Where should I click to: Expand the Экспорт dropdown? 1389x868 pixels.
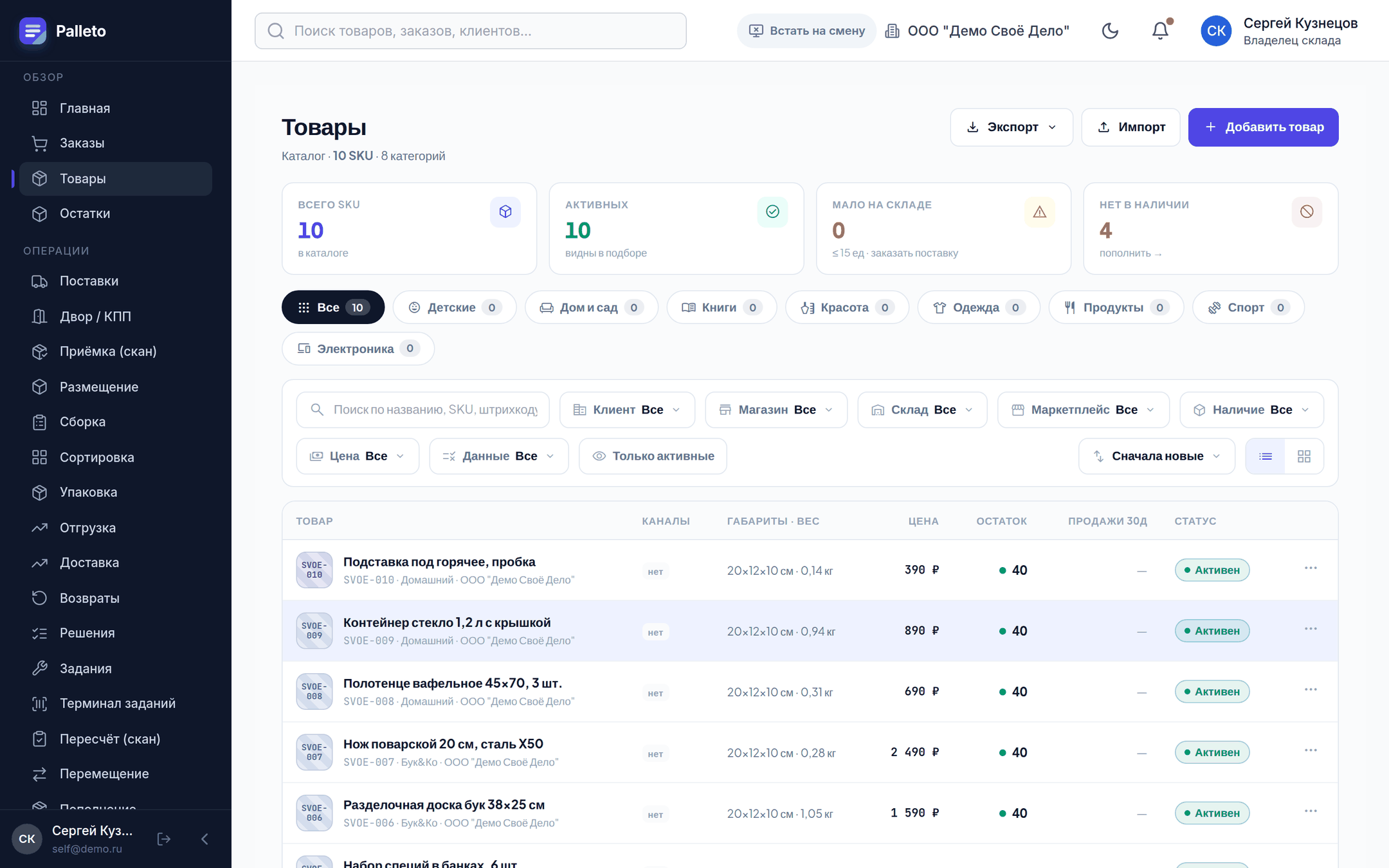click(x=1012, y=127)
